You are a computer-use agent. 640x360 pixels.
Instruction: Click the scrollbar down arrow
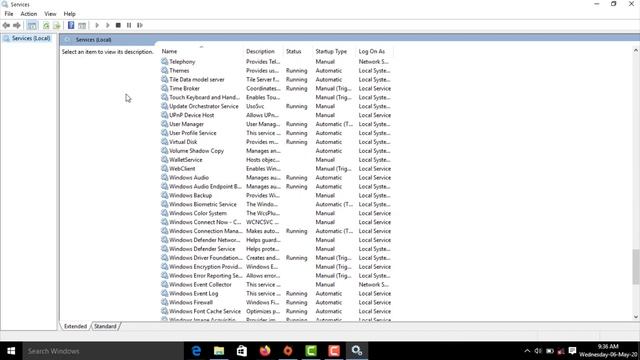[636, 317]
